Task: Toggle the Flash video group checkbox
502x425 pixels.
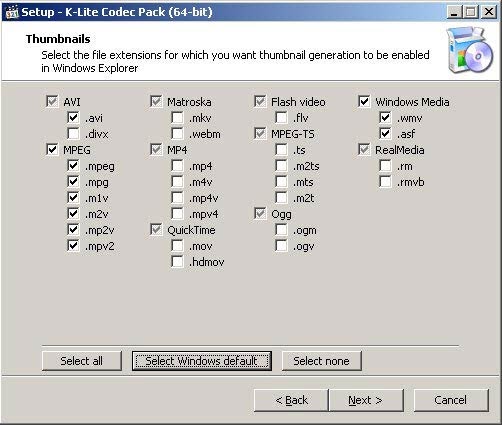Action: pos(260,101)
